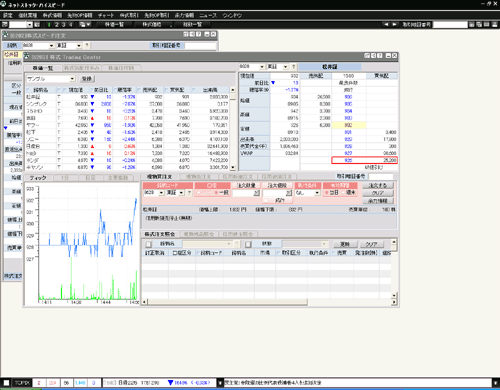500x390 pixels.
Task: Switch to screen layout 4 in toolbar
Action: (71, 25)
